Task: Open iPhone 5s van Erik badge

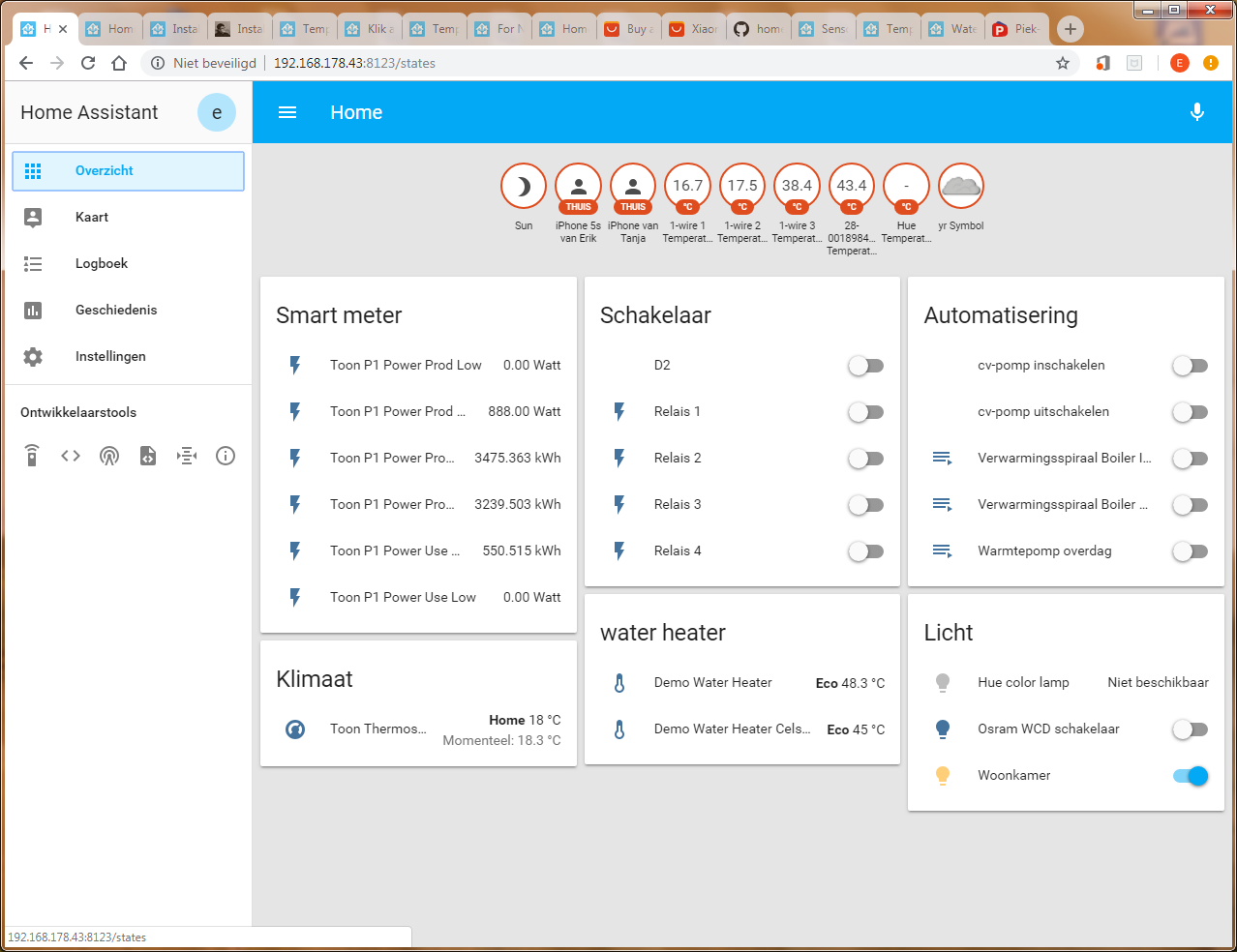Action: pos(578,186)
